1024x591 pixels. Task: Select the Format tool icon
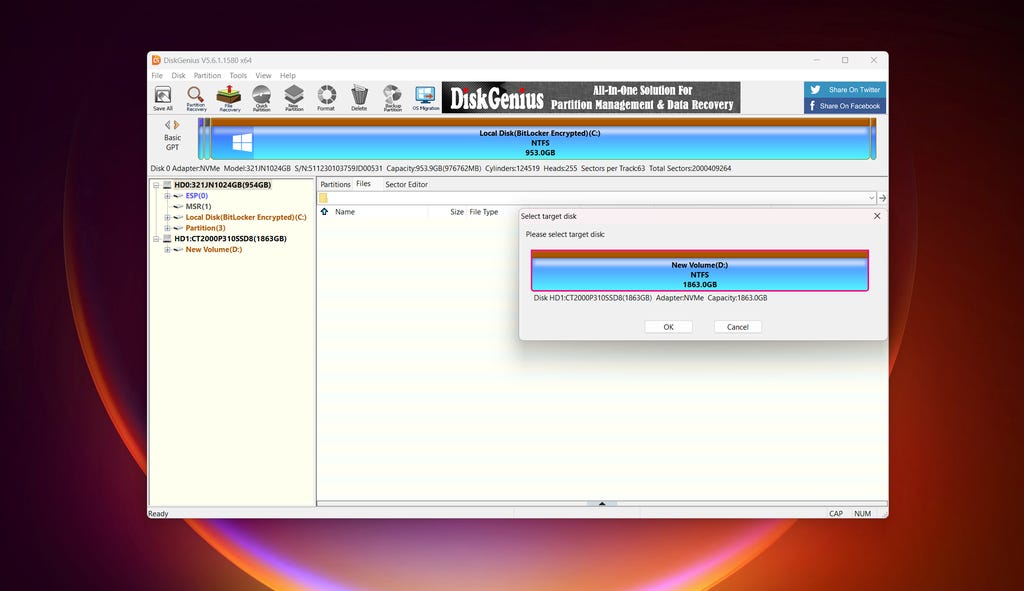pos(326,97)
